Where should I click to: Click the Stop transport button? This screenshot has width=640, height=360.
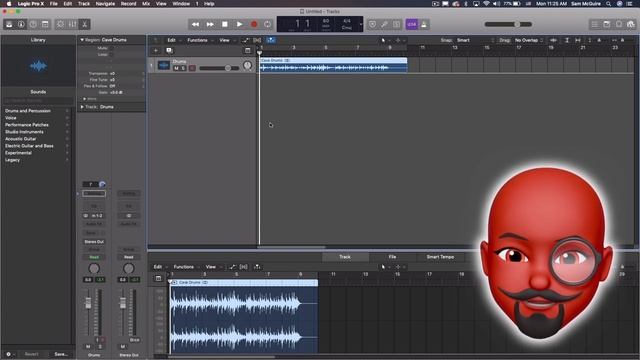[224, 24]
